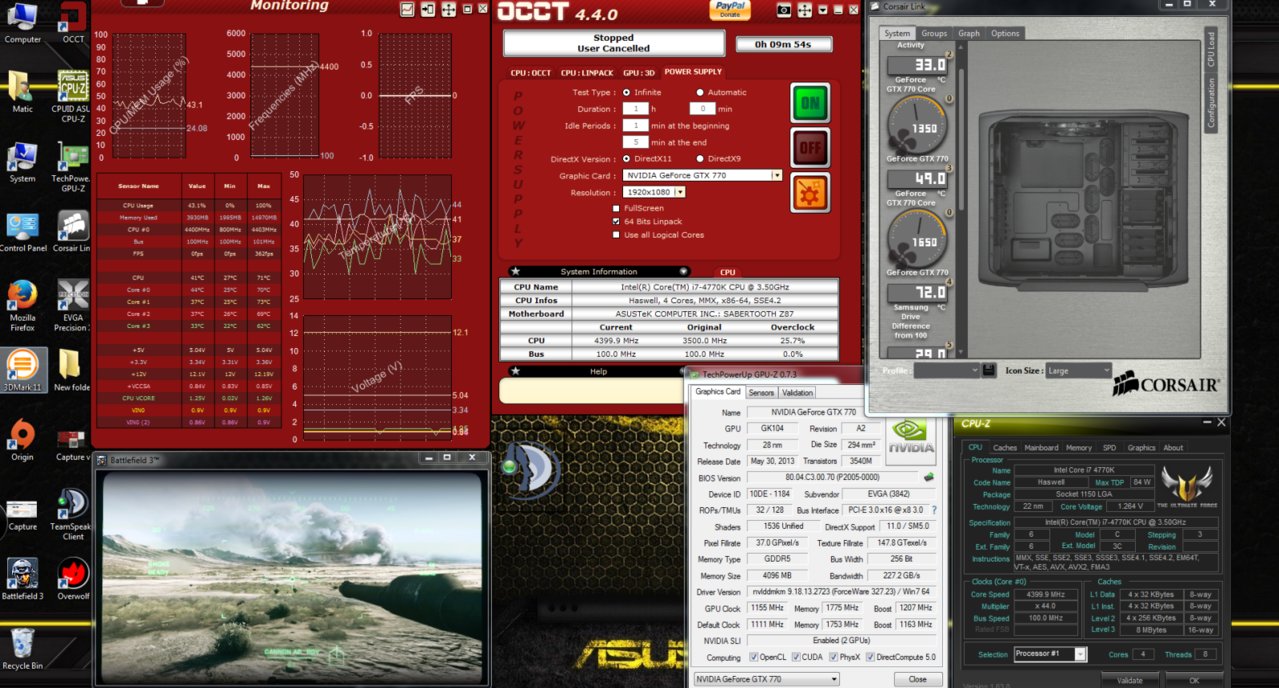Open the Icon Size Large dropdown
Screen dimensions: 1279x688
coord(1079,370)
